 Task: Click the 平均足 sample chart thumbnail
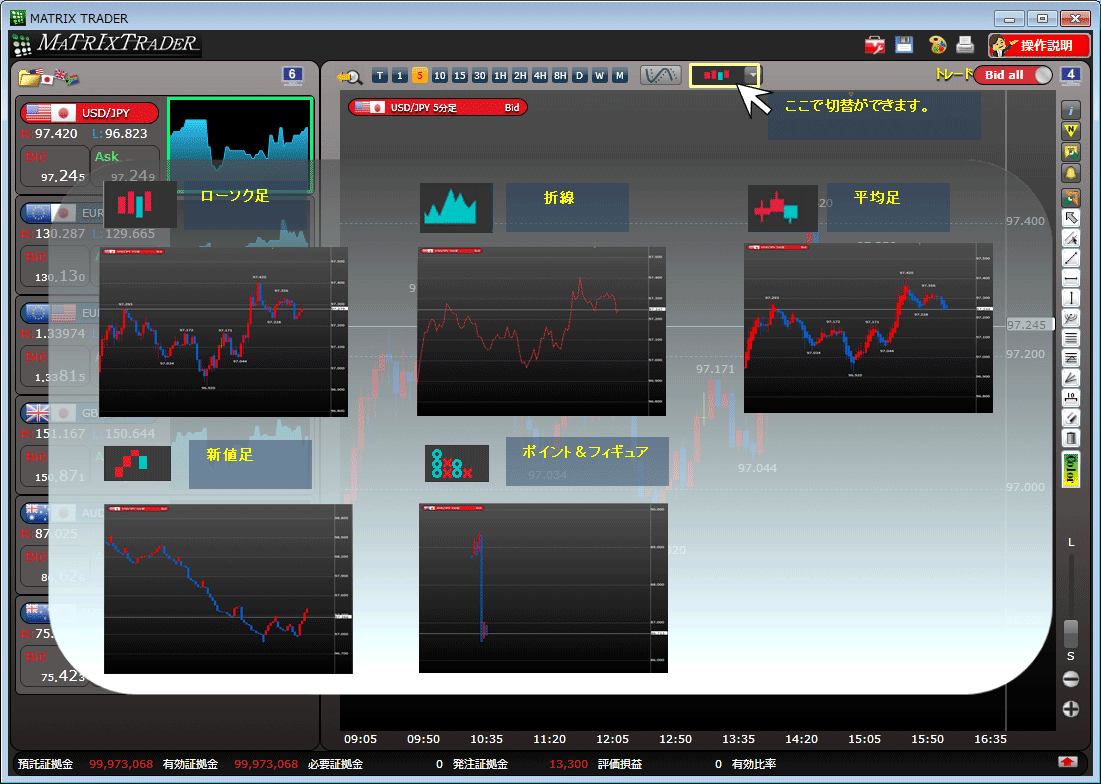tap(868, 328)
